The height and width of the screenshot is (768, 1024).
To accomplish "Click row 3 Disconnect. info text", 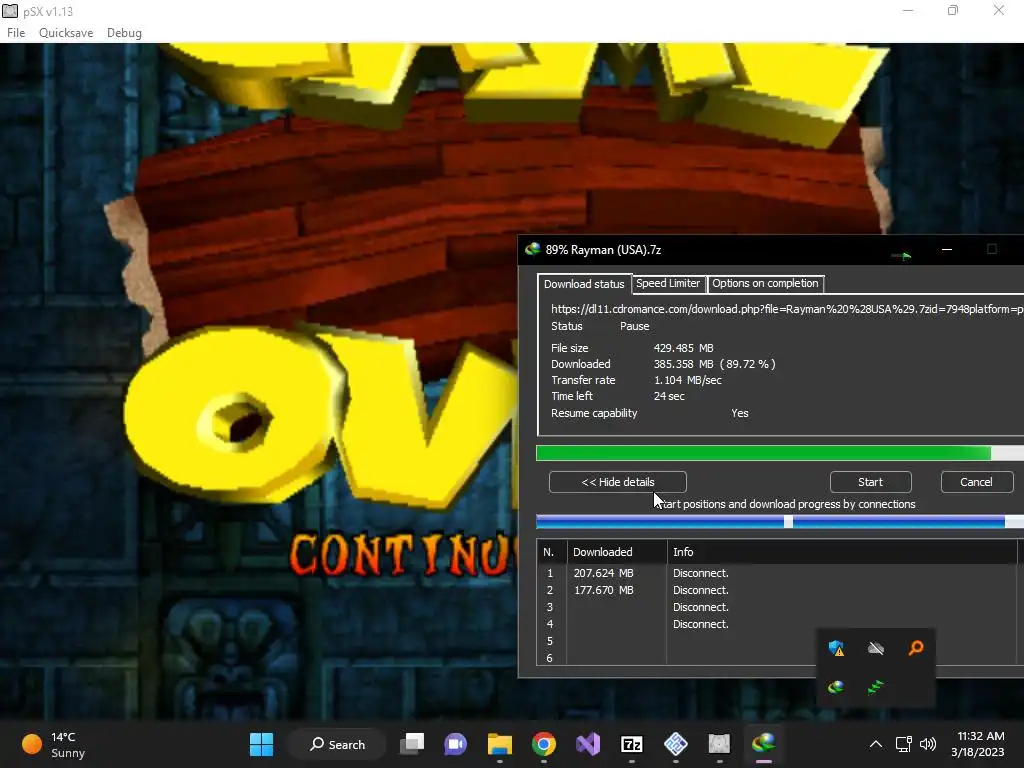I will click(701, 607).
